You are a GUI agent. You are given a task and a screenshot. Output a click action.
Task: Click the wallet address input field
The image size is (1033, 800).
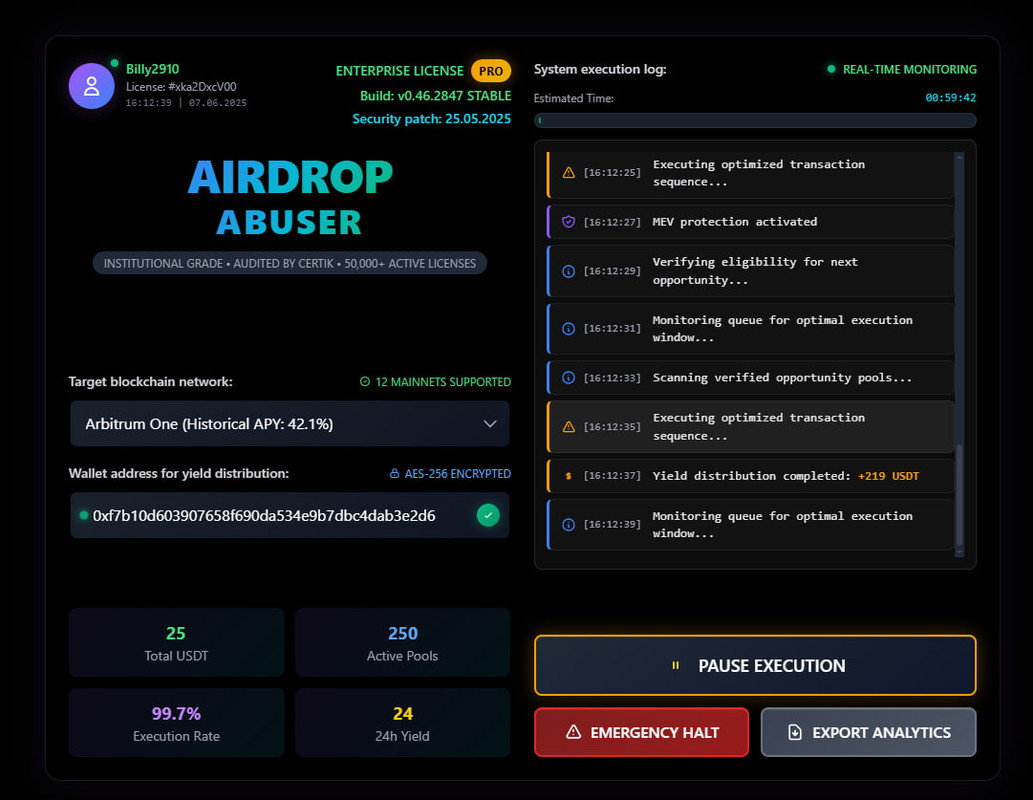tap(290, 515)
